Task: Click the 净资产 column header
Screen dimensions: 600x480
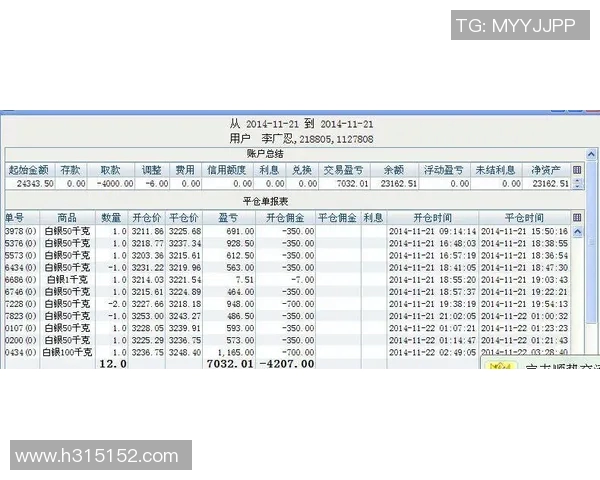Action: click(x=546, y=170)
